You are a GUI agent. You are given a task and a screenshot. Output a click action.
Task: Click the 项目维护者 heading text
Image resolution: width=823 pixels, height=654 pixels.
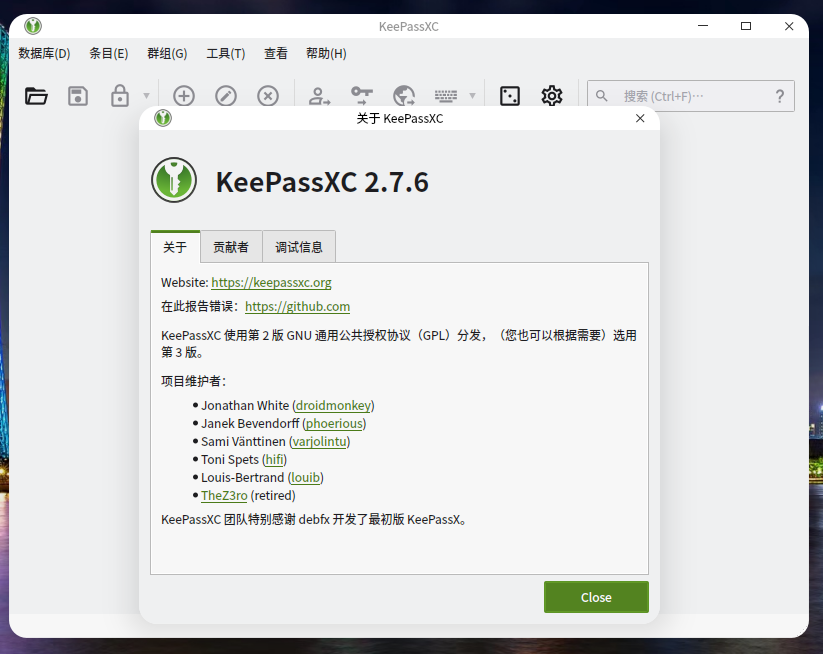click(x=193, y=381)
